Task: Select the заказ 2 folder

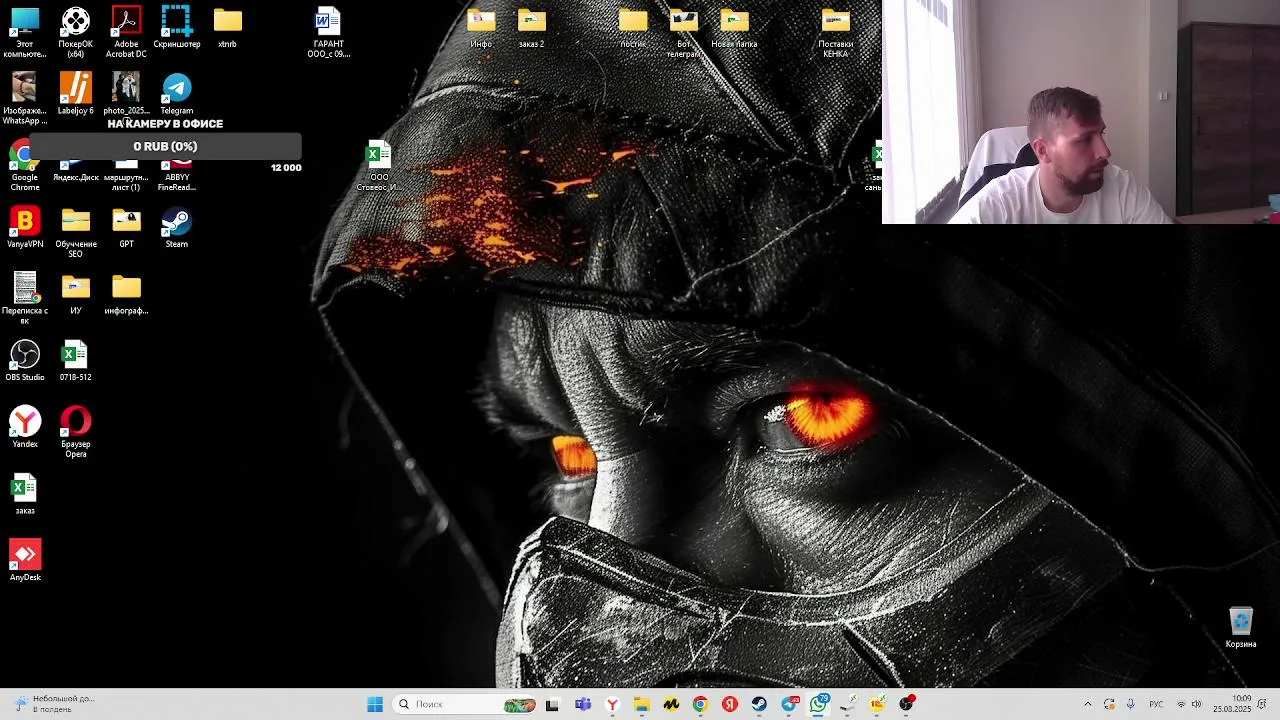Action: [532, 28]
